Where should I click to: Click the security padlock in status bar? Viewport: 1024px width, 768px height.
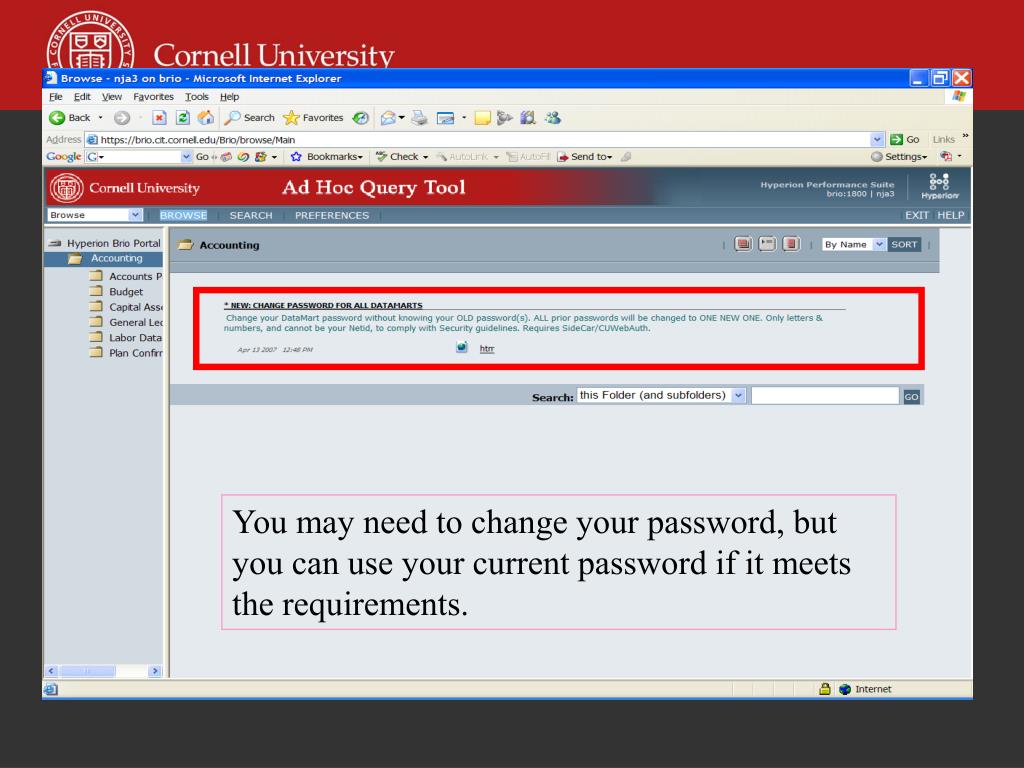coord(825,689)
